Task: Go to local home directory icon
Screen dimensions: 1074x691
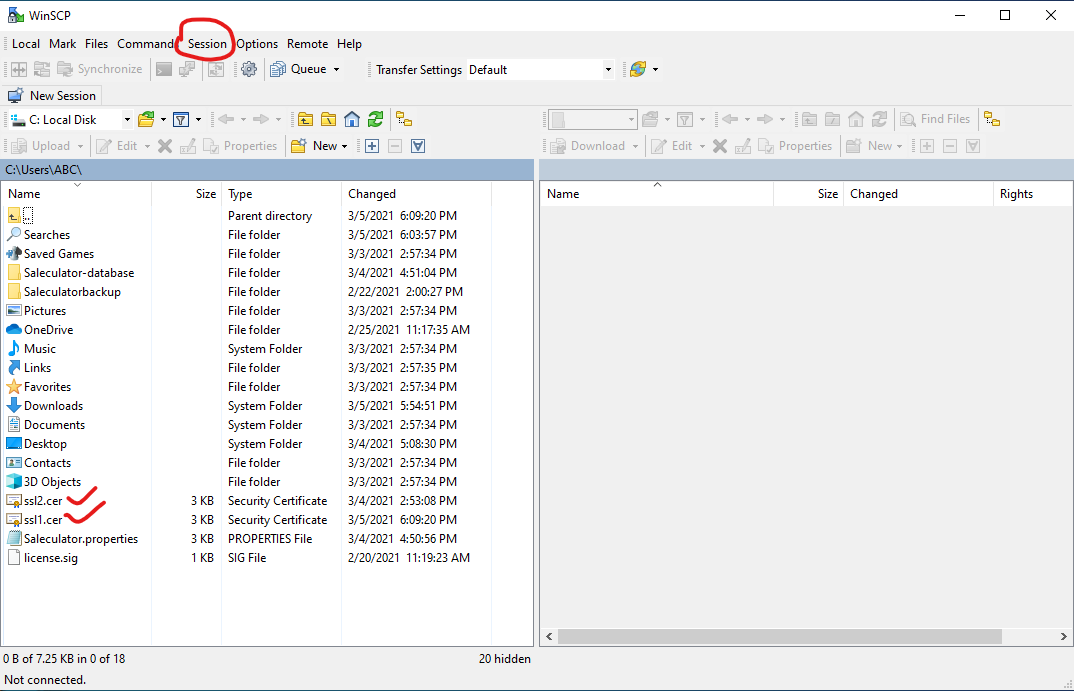Action: pos(352,120)
